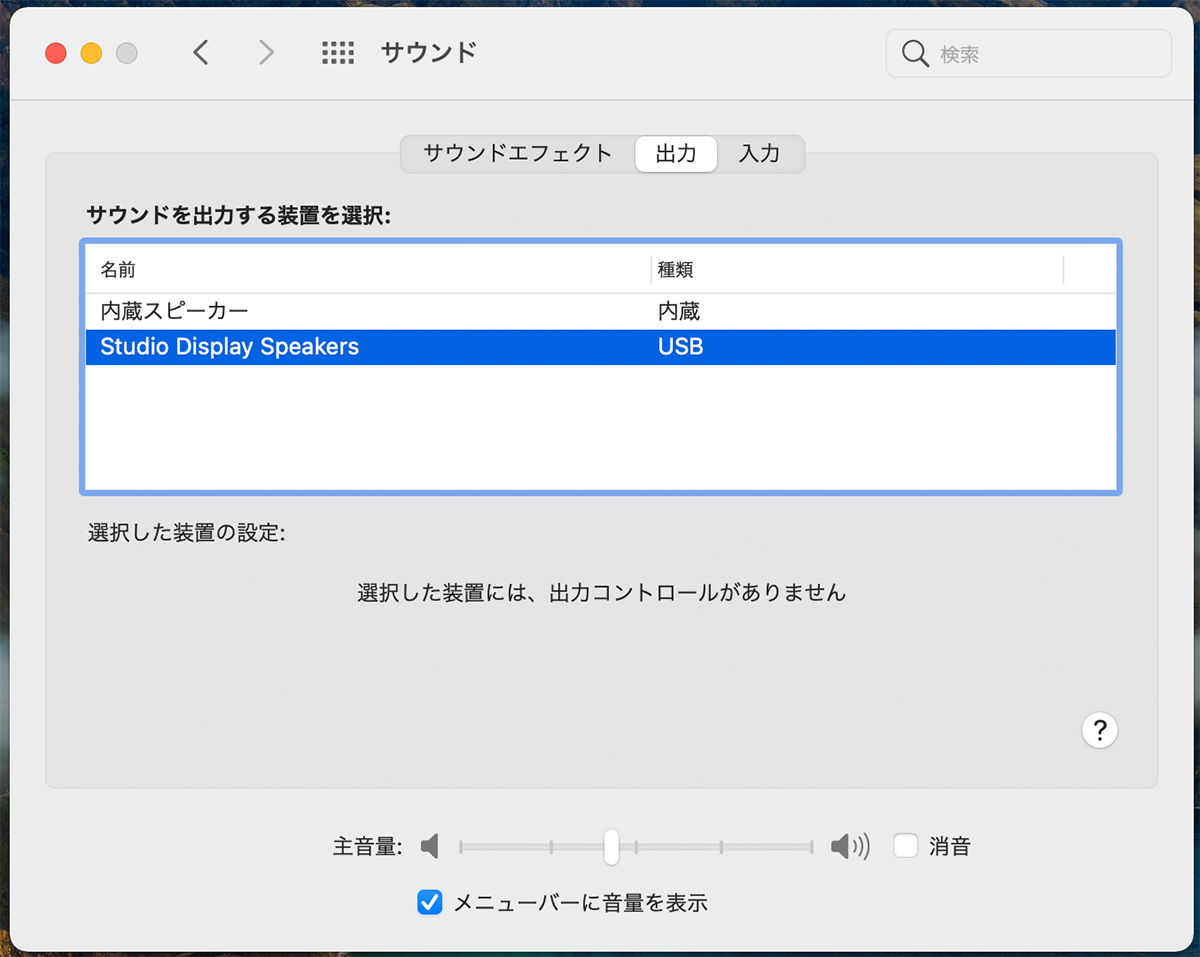Image resolution: width=1200 pixels, height=957 pixels.
Task: Select Studio Display Speakers row
Action: pyautogui.click(x=229, y=347)
